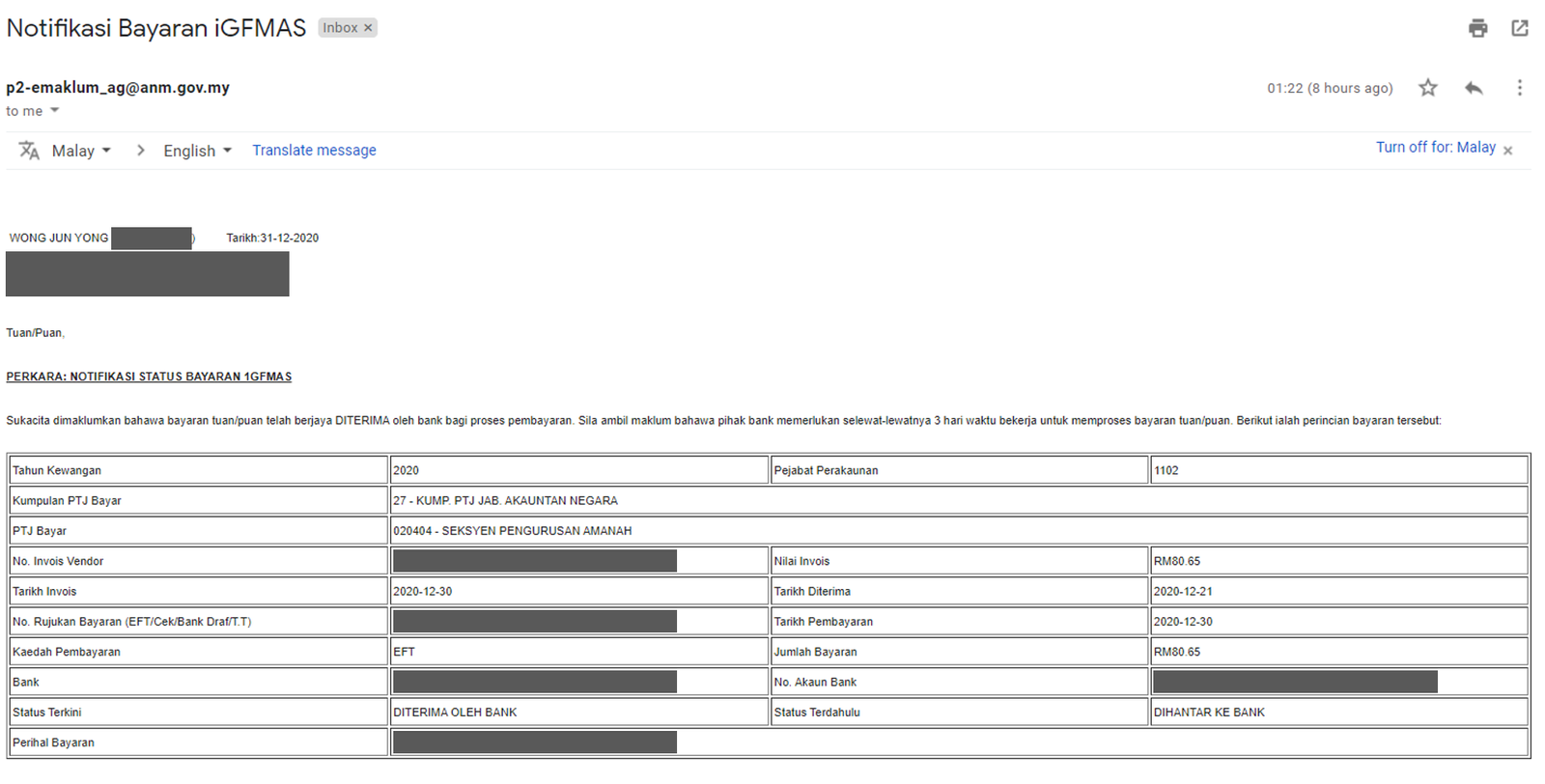Click the Kumpulan PTJ Bayar label
This screenshot has width=1545, height=784.
click(x=67, y=500)
